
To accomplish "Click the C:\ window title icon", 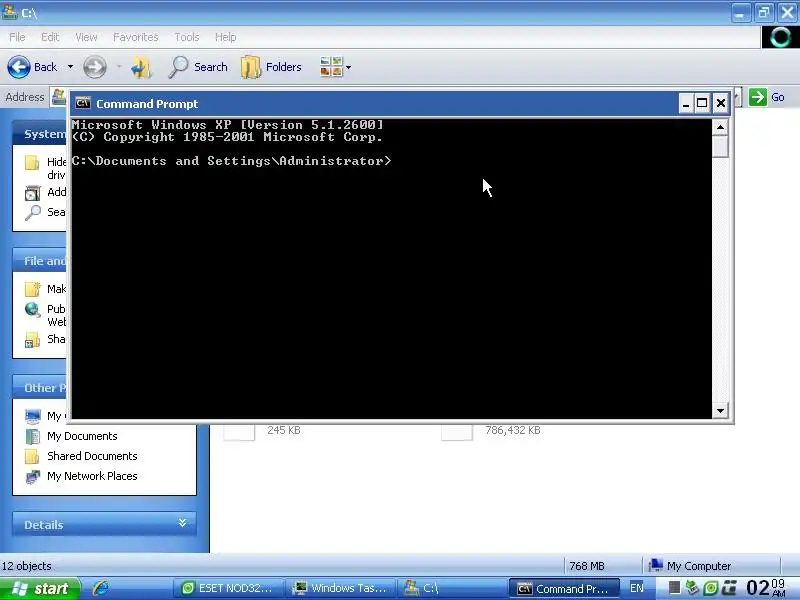I will 10,12.
